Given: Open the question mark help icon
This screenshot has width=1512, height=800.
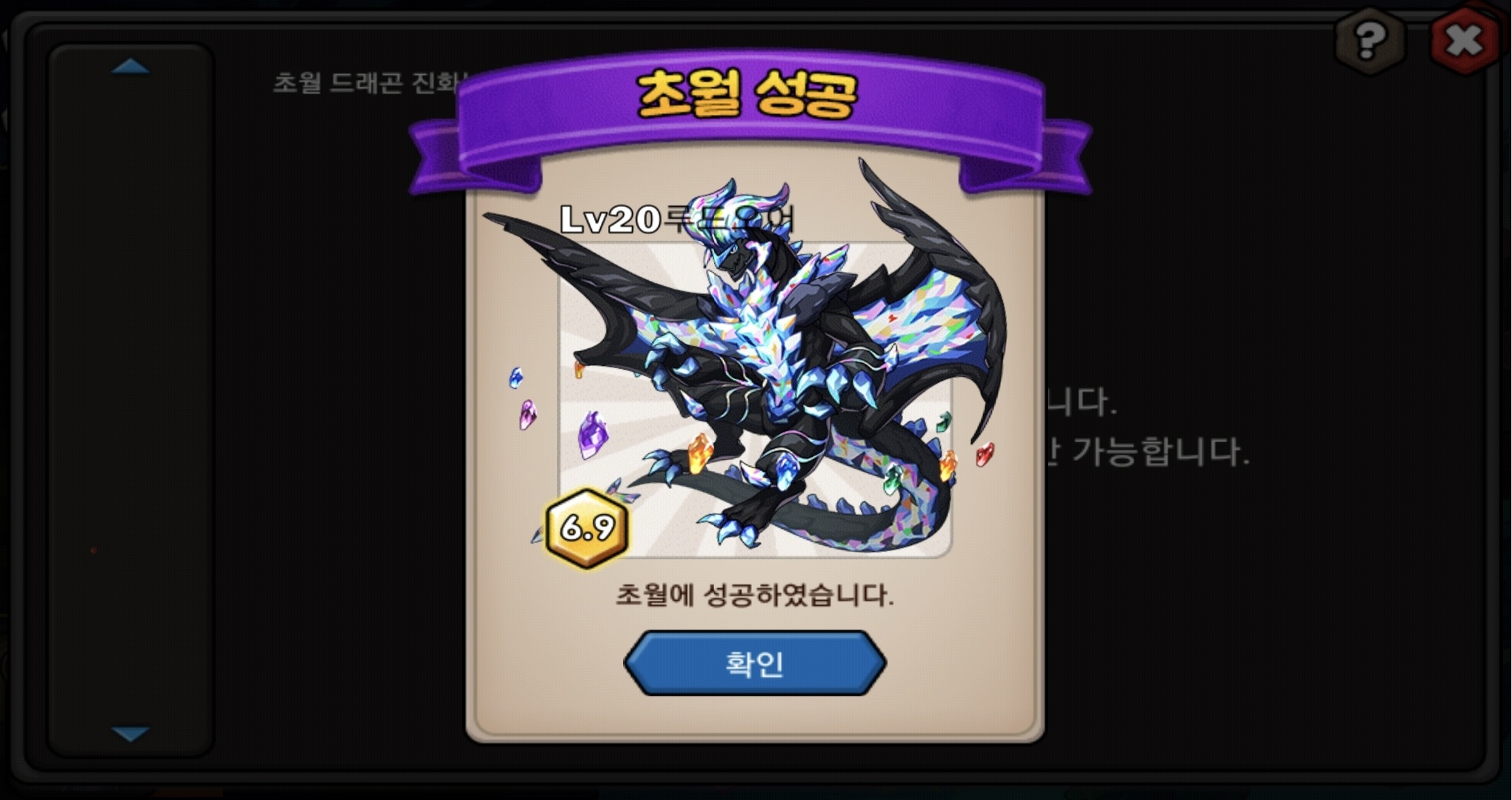Looking at the screenshot, I should click(1369, 41).
